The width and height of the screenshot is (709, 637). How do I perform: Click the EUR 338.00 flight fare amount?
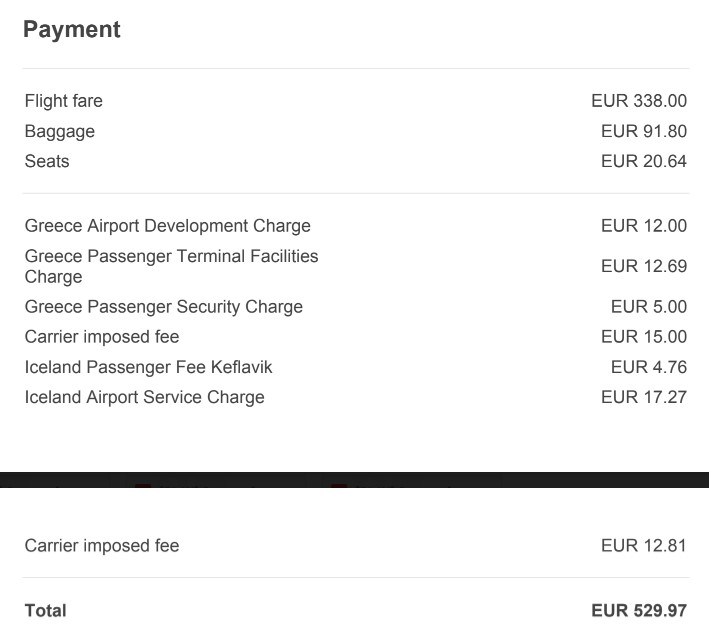point(639,101)
